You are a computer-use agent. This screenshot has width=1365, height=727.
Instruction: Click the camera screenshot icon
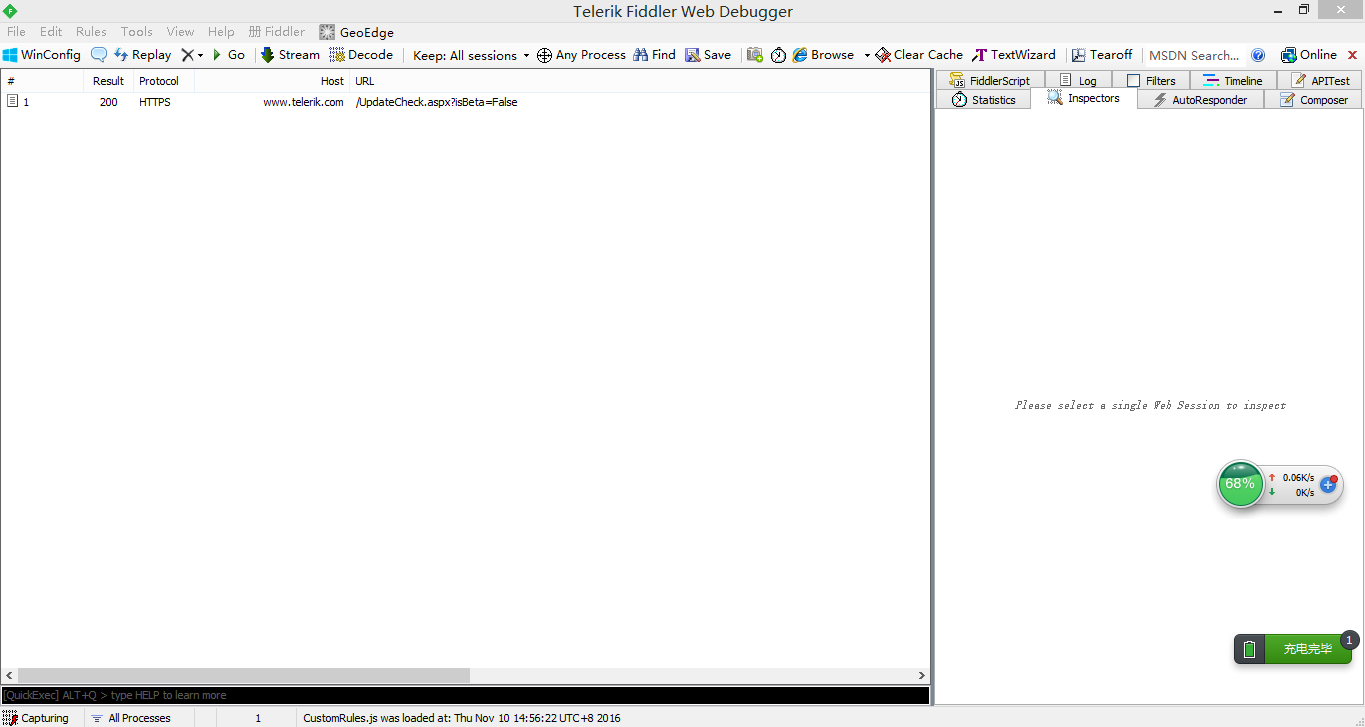[755, 55]
